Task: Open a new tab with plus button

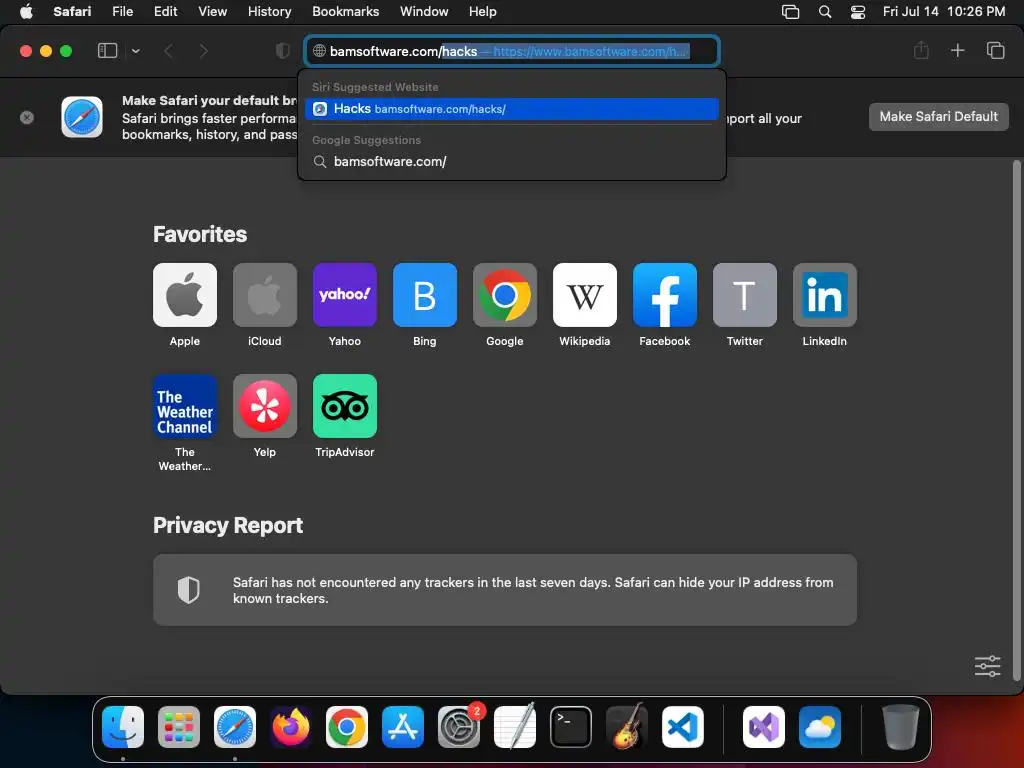Action: click(957, 51)
